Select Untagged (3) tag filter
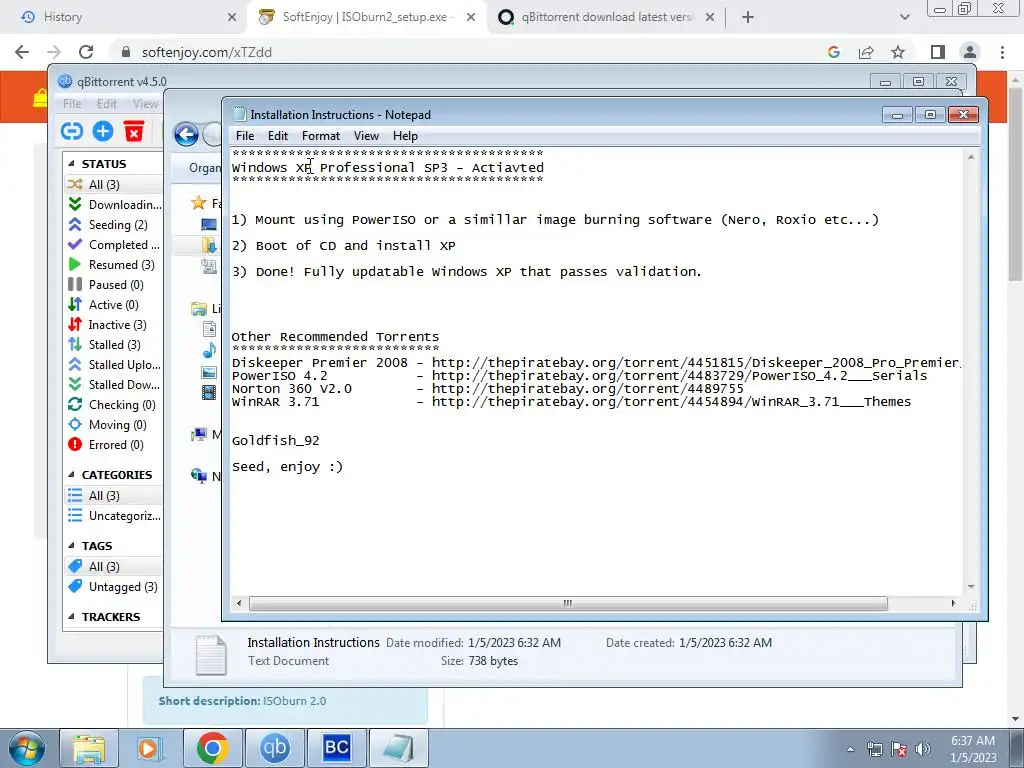The width and height of the screenshot is (1024, 768). tap(114, 587)
